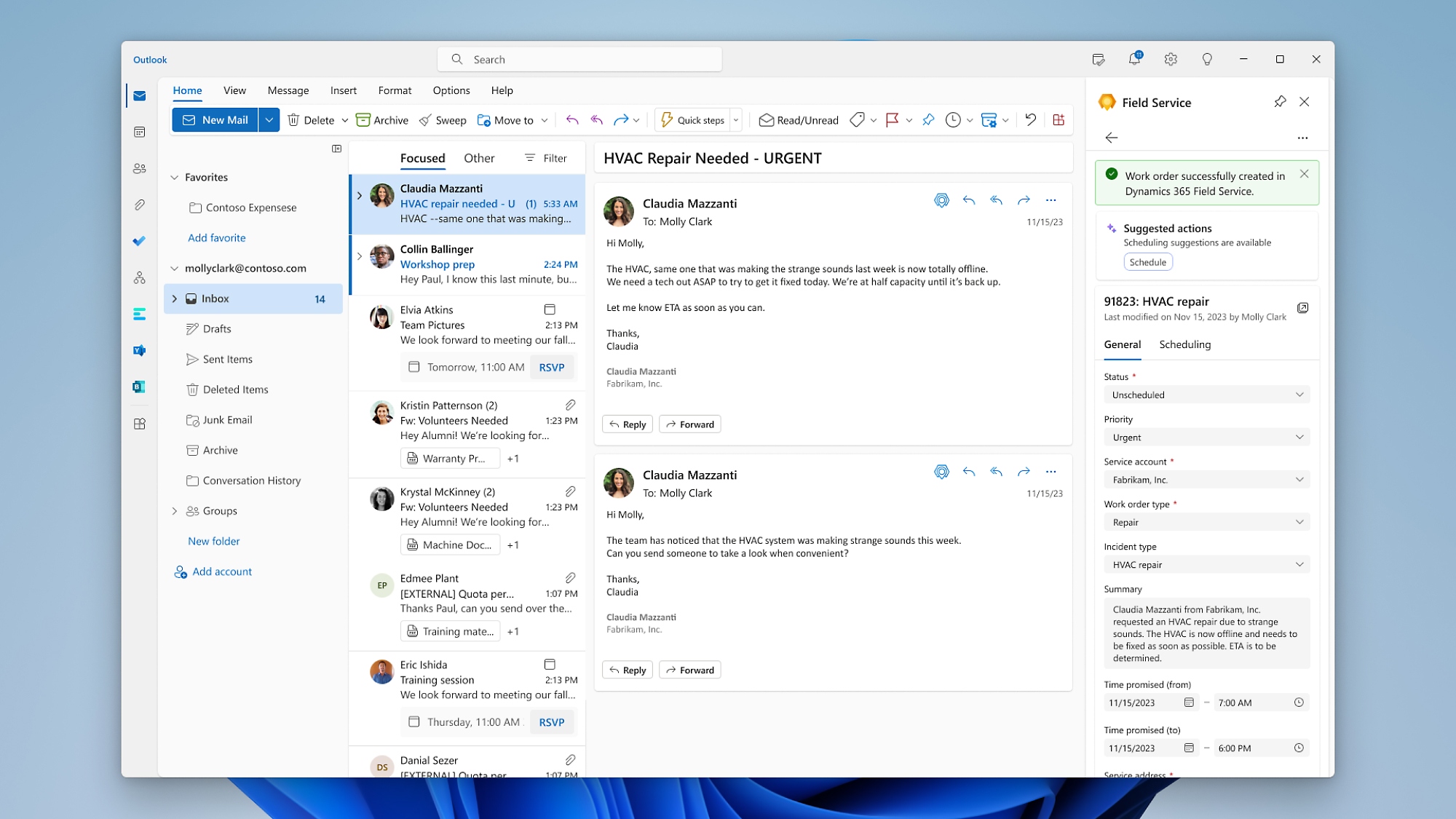Open the Work order type Repair dropdown
The image size is (1456, 819).
click(1206, 522)
